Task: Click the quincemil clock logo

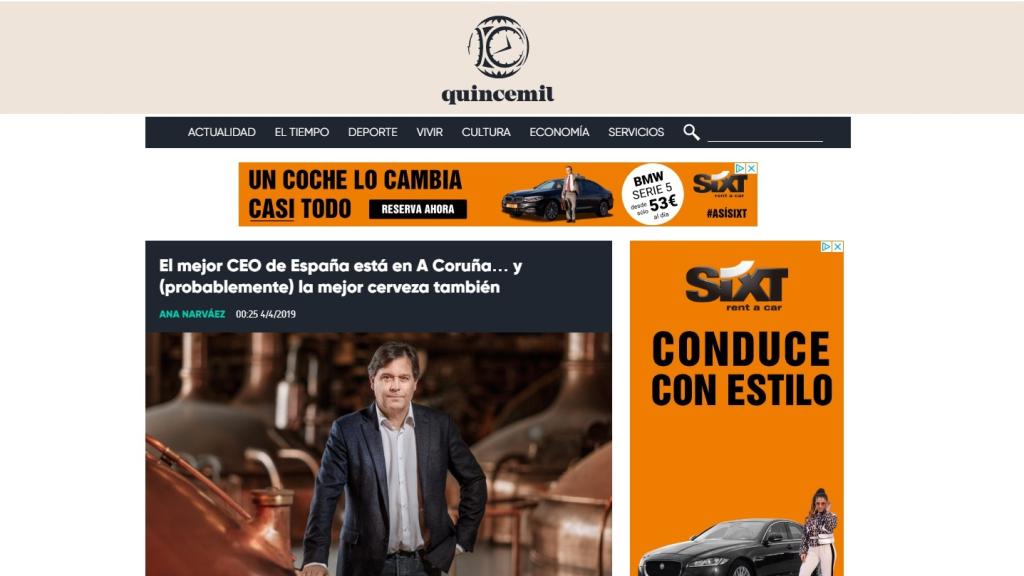Action: (498, 47)
